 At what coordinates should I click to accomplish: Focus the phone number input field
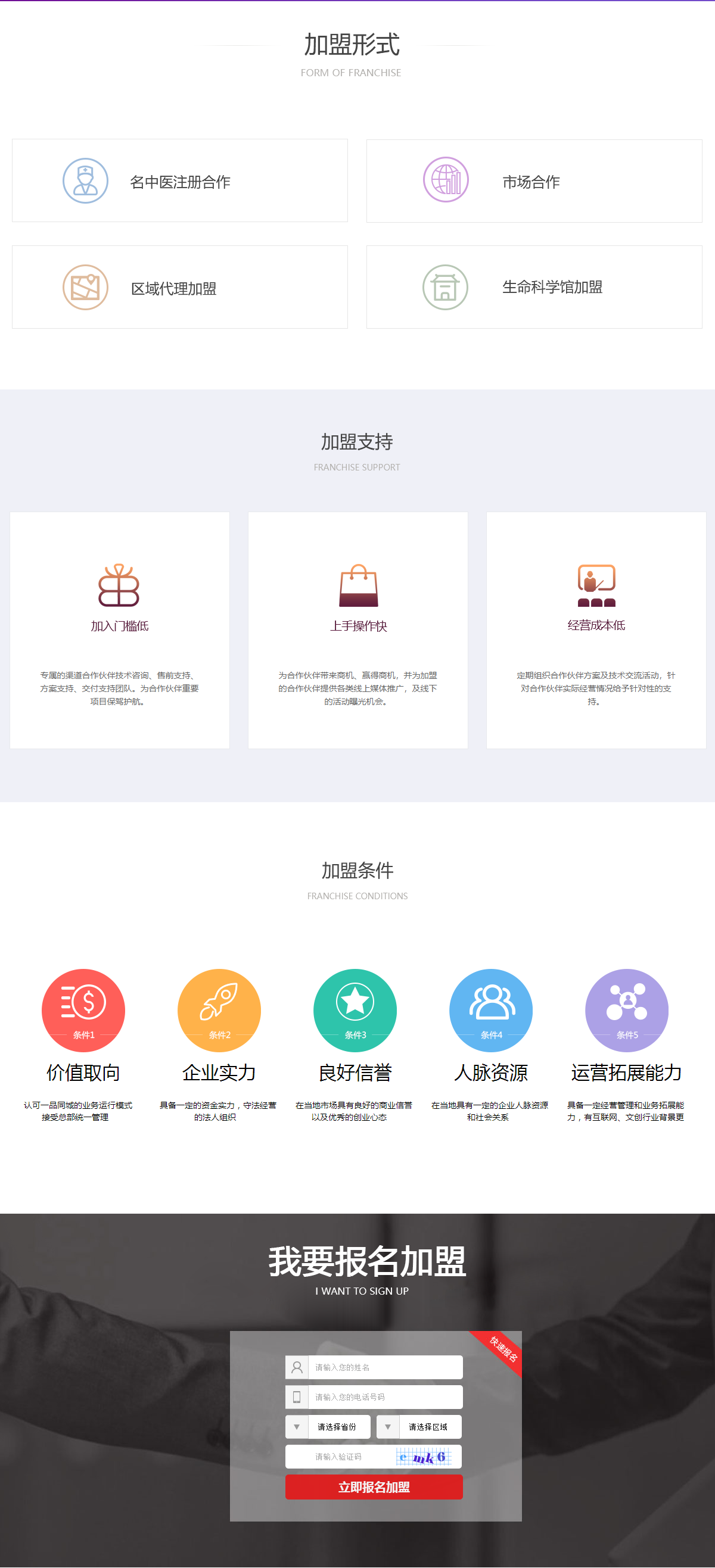385,1397
